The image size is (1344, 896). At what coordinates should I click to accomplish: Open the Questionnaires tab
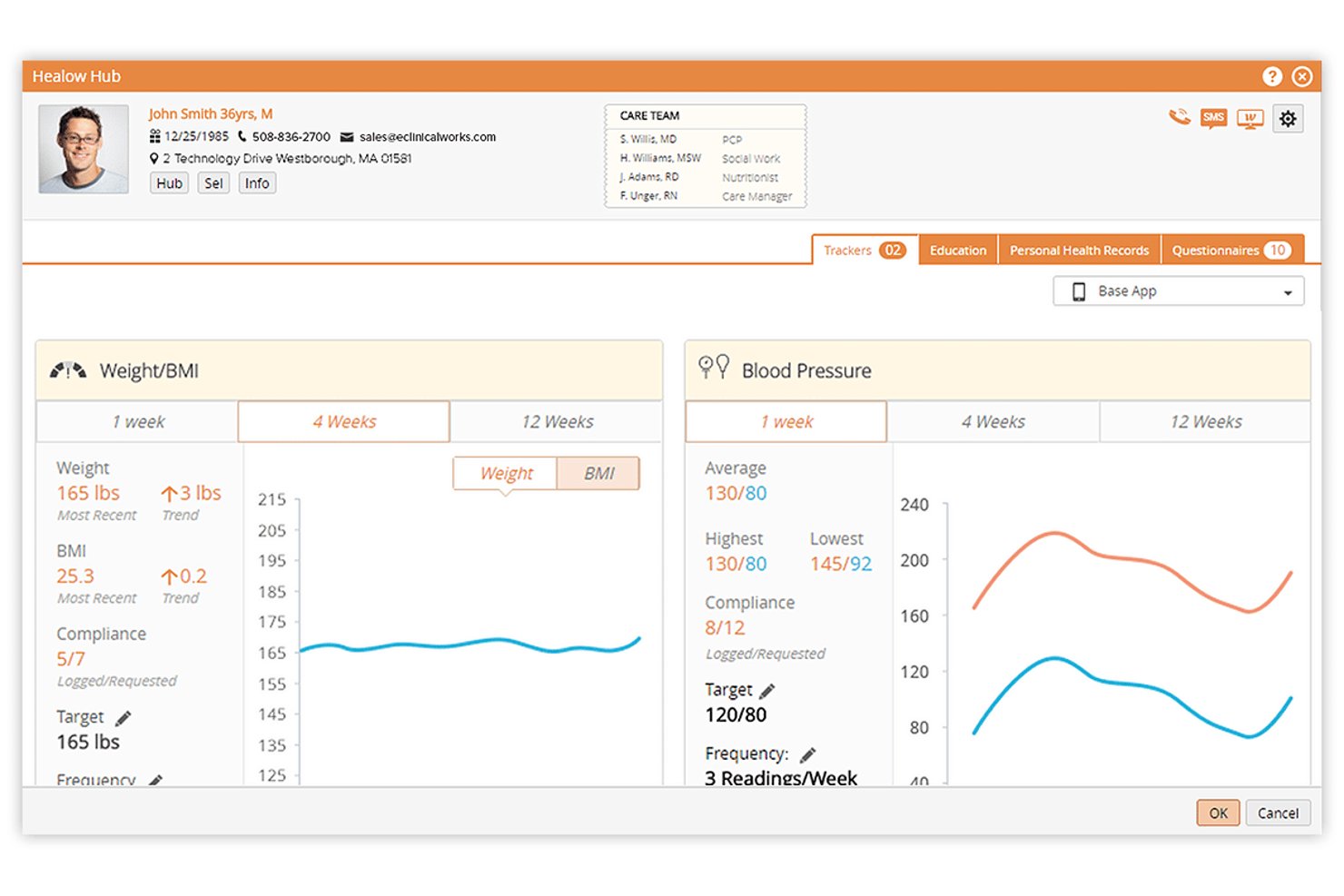1232,250
